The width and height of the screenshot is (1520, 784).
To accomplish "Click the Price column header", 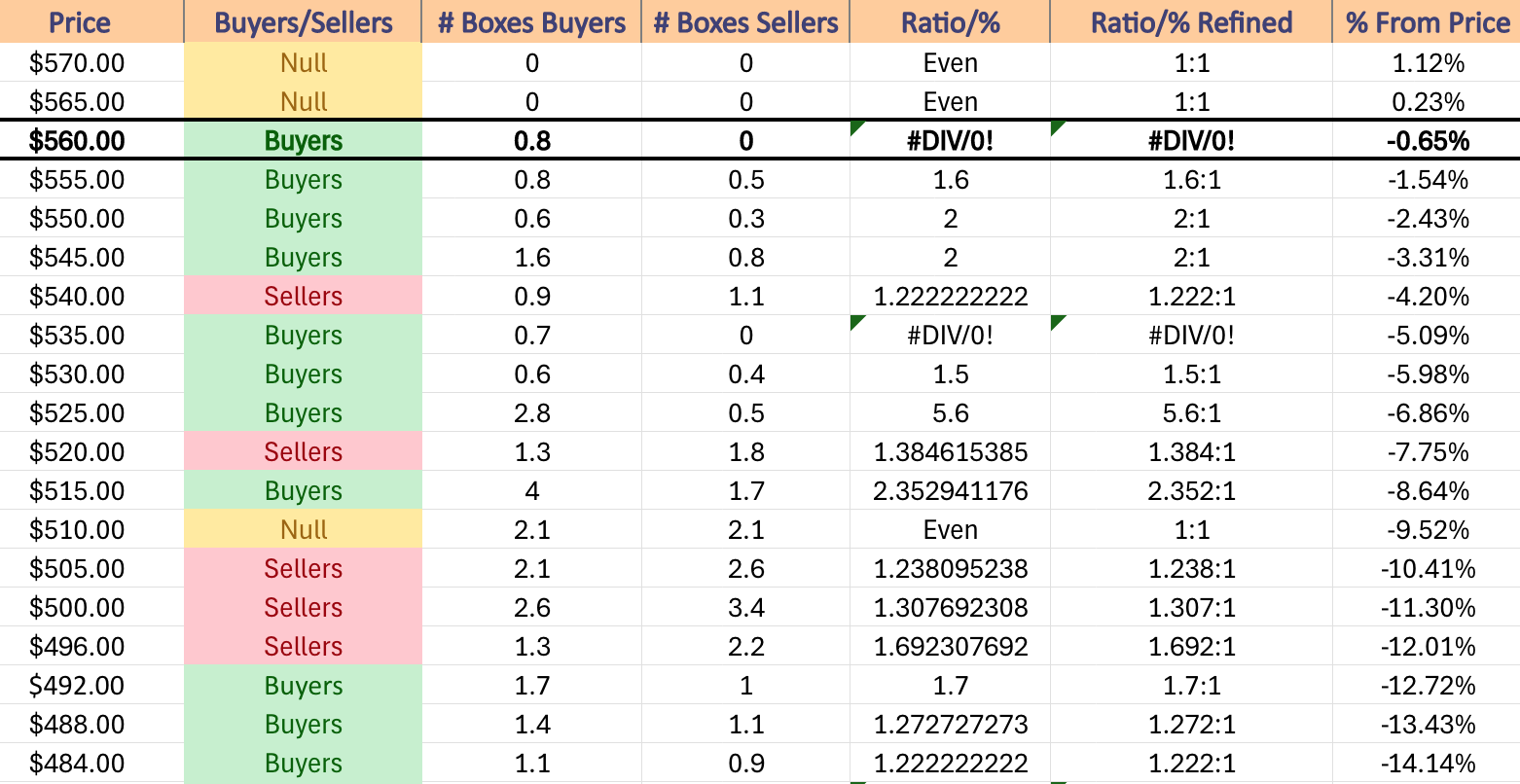I will (91, 21).
